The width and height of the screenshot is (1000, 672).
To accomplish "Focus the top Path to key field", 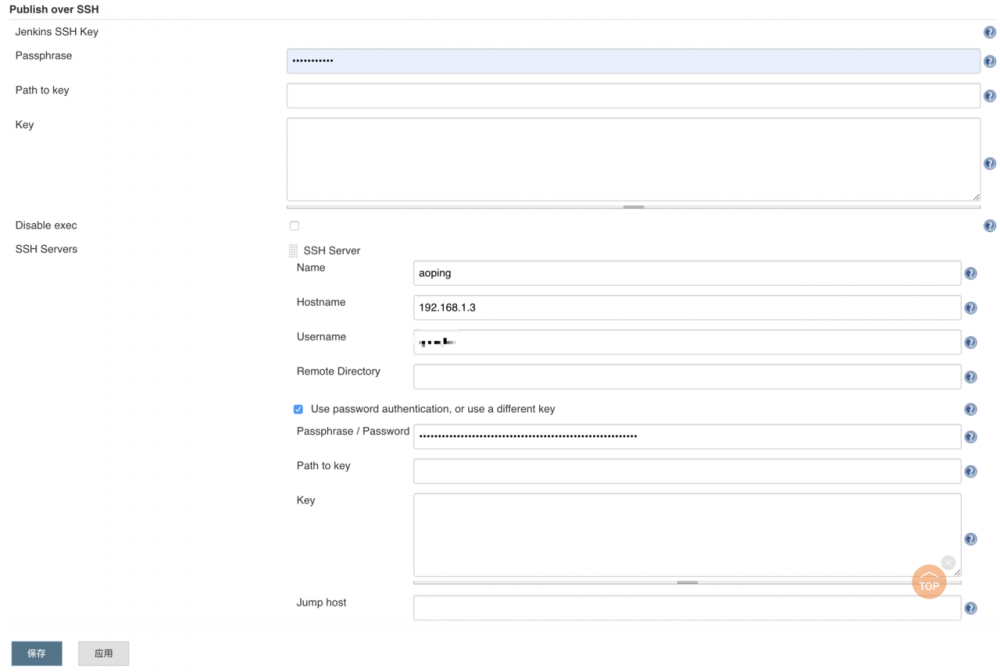I will point(633,96).
